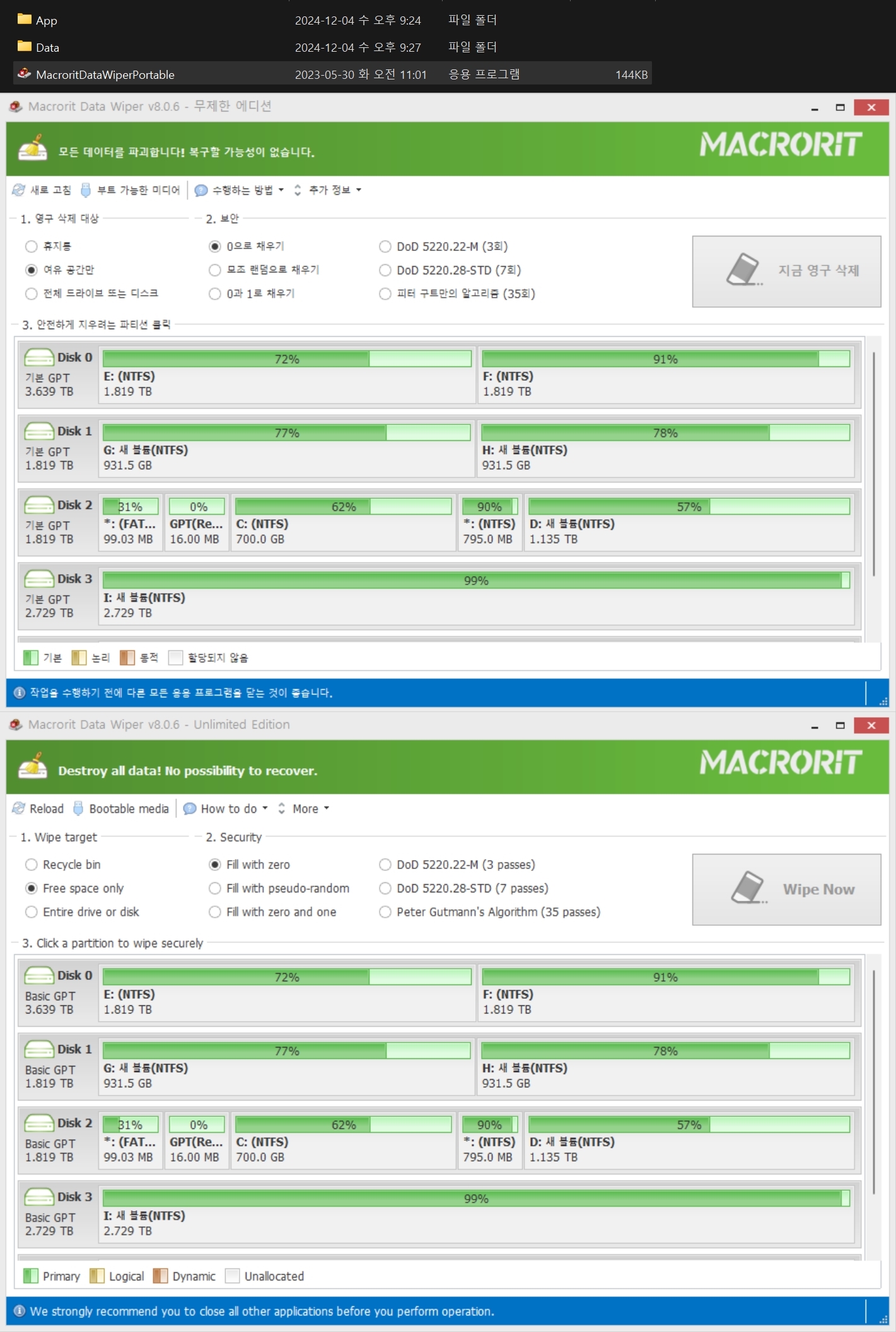The image size is (896, 1332).
Task: Expand 수행하는 방법 dropdown in Korean window
Action: [x=240, y=190]
